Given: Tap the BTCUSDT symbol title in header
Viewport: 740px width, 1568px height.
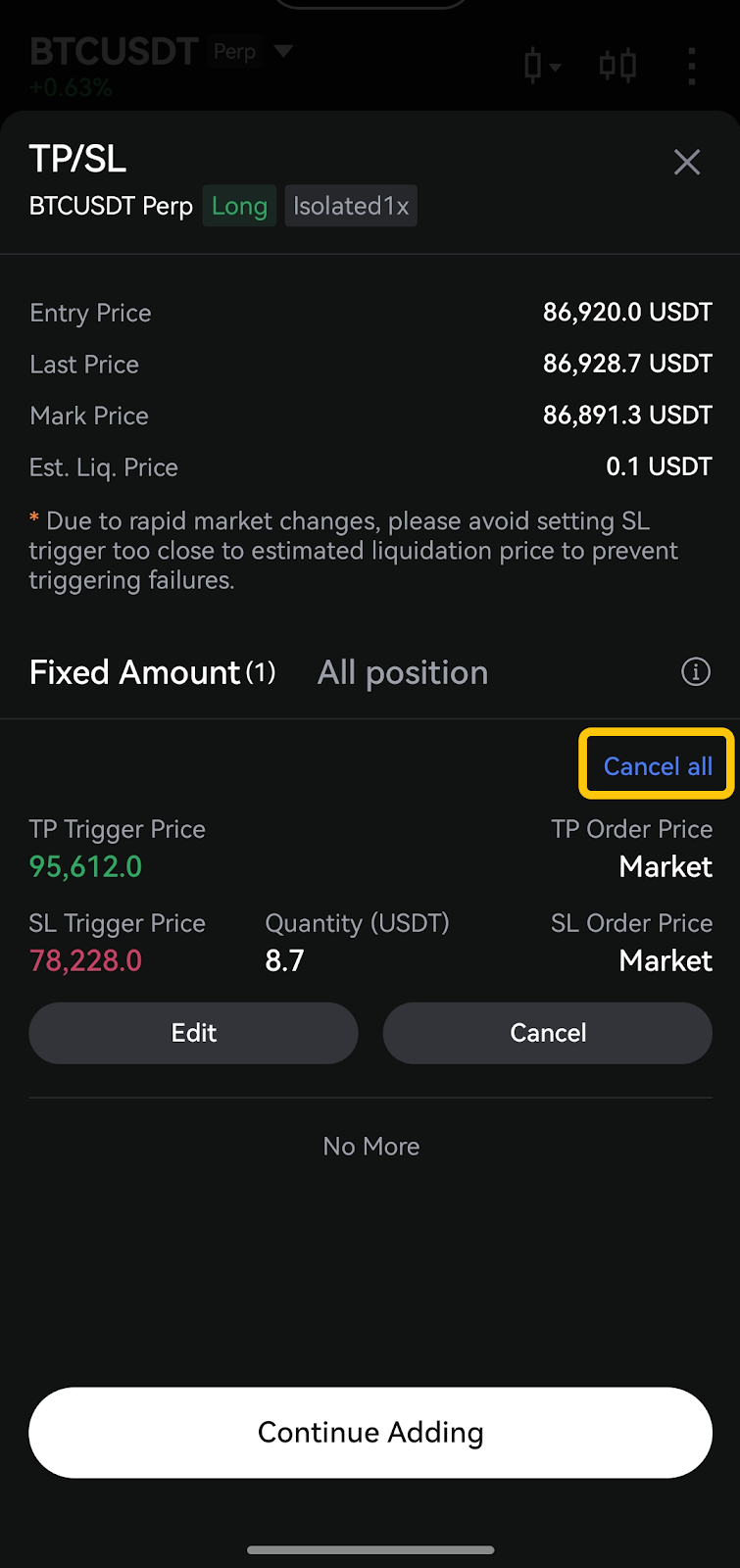Looking at the screenshot, I should [114, 51].
